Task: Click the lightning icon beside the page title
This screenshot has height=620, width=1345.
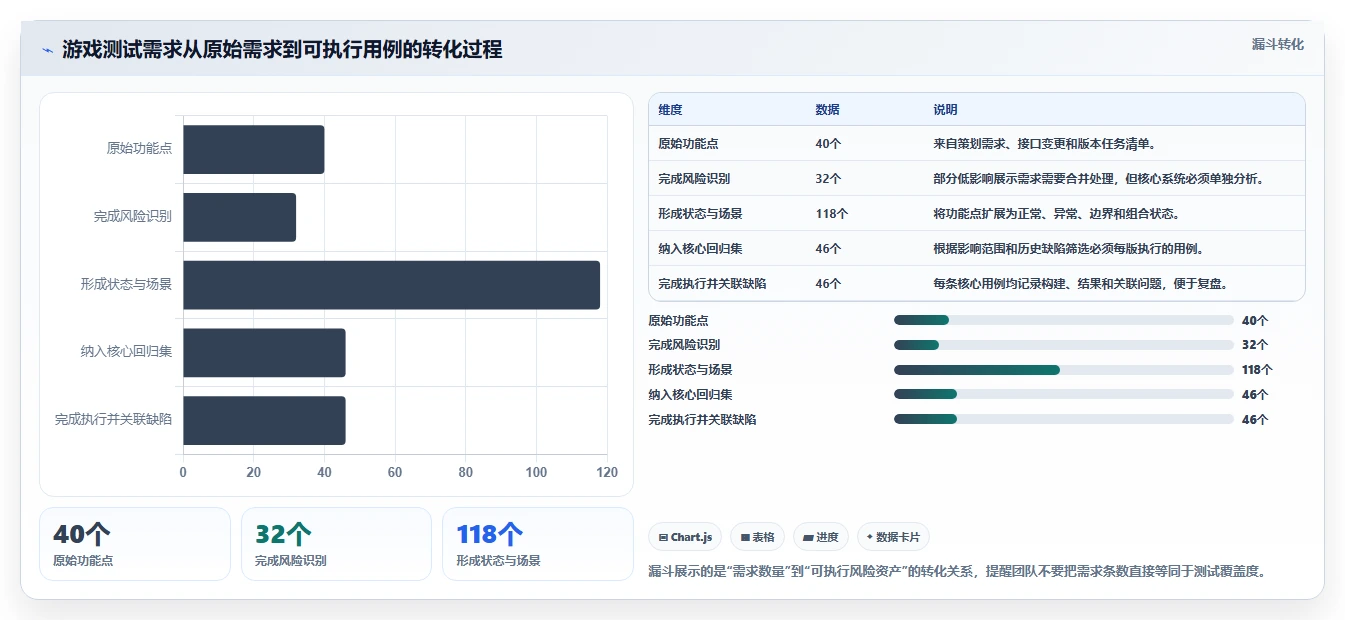Action: click(x=47, y=50)
